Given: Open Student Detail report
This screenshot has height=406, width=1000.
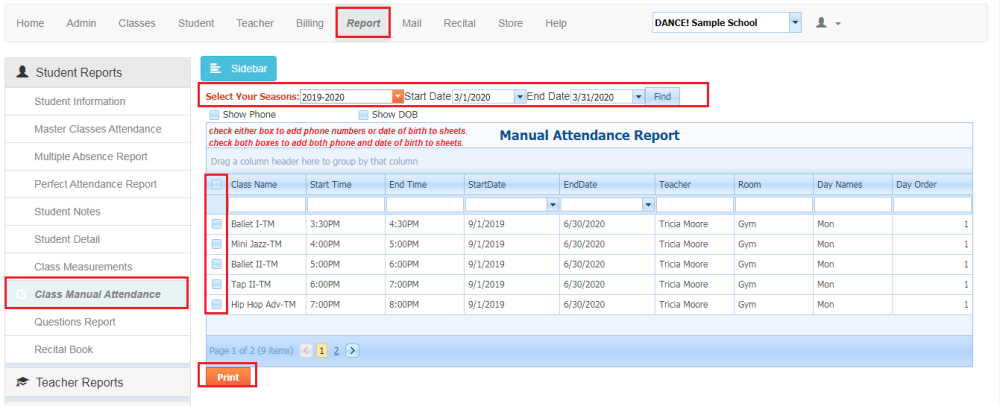Looking at the screenshot, I should click(97, 239).
